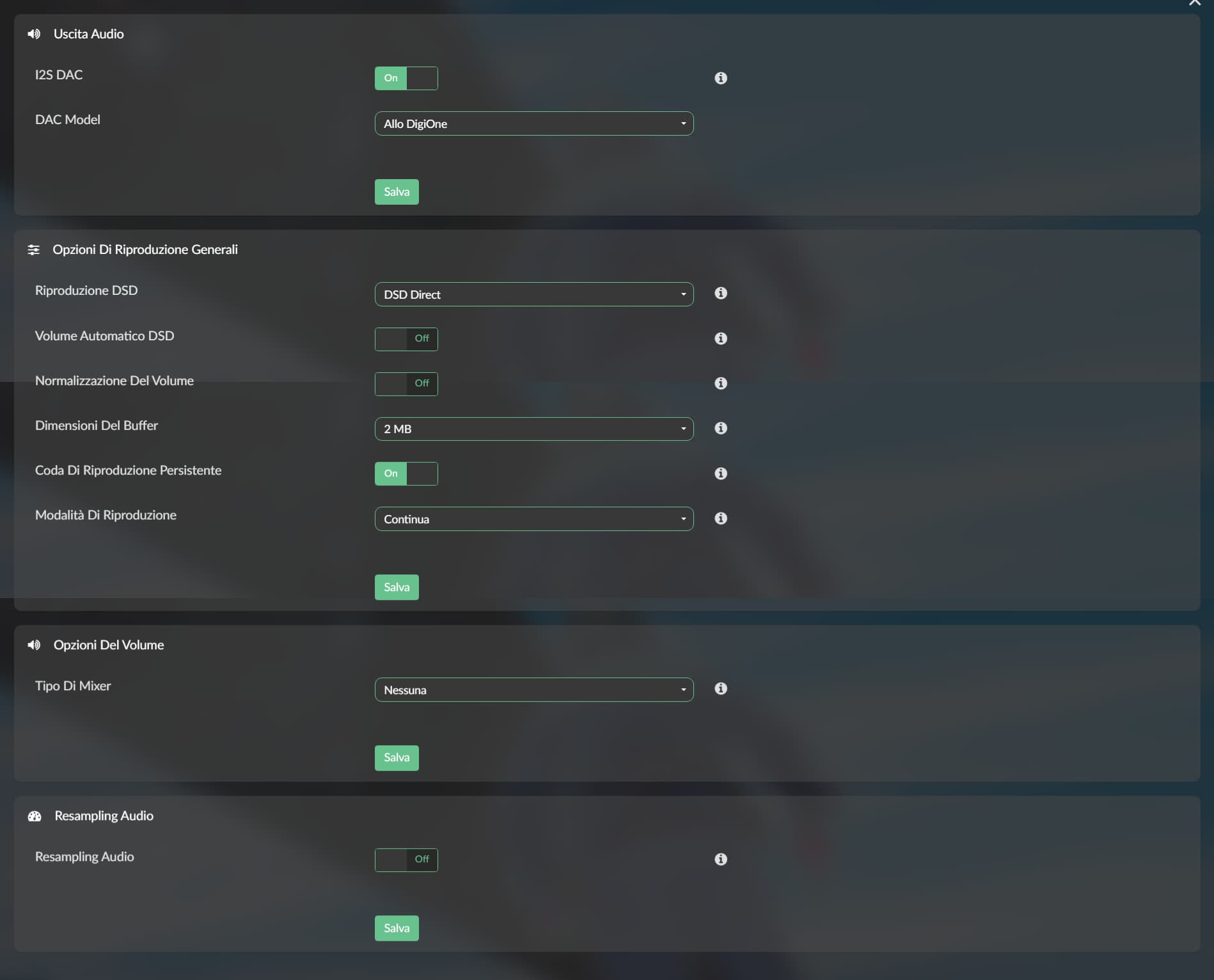Show info about Riproduzione DSD
Image resolution: width=1214 pixels, height=980 pixels.
point(720,293)
